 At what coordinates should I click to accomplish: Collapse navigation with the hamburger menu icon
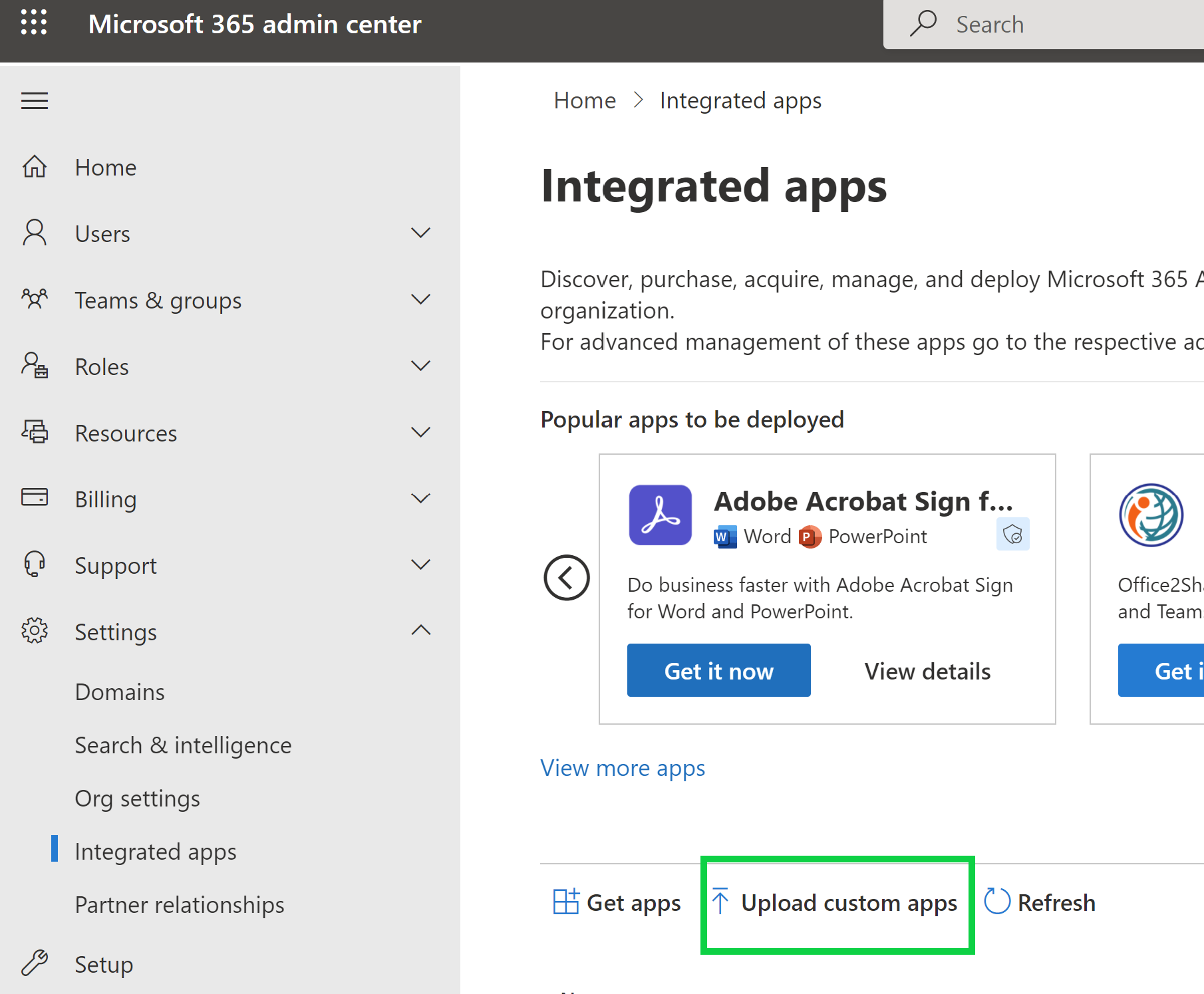pos(35,100)
